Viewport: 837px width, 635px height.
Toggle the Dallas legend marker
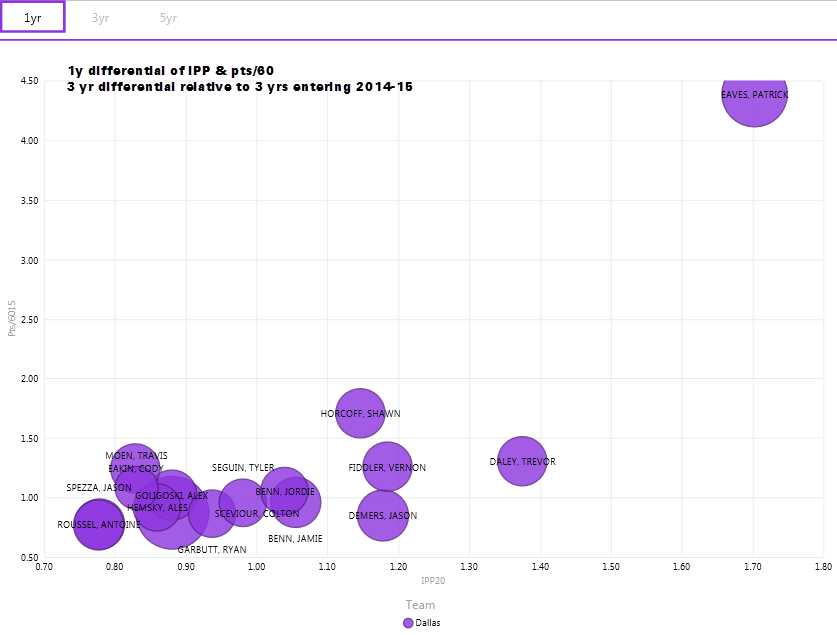point(408,622)
